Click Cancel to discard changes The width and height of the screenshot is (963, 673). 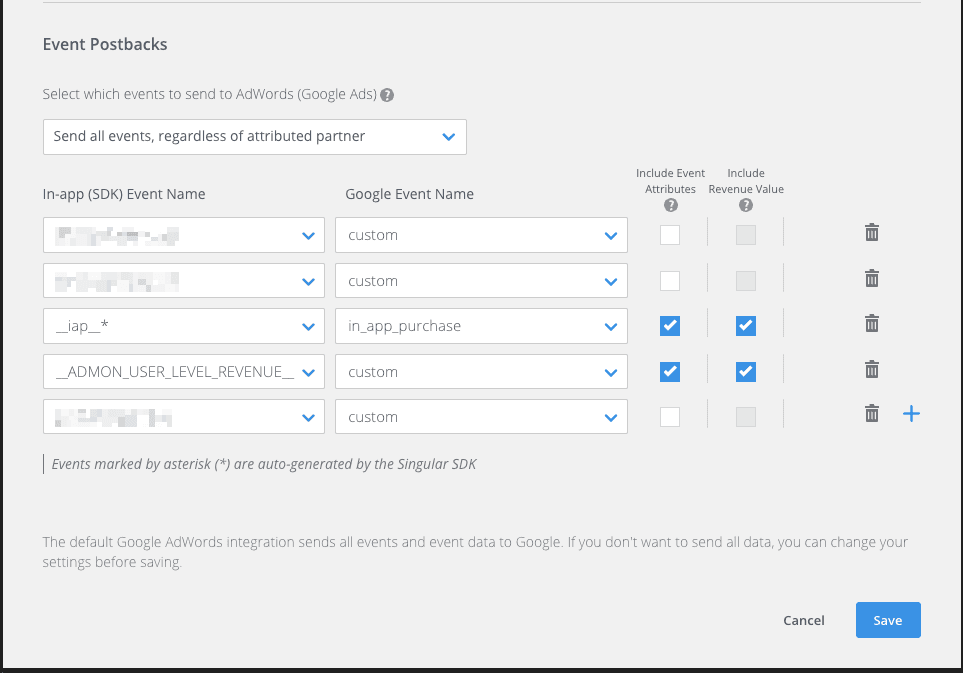pos(803,620)
